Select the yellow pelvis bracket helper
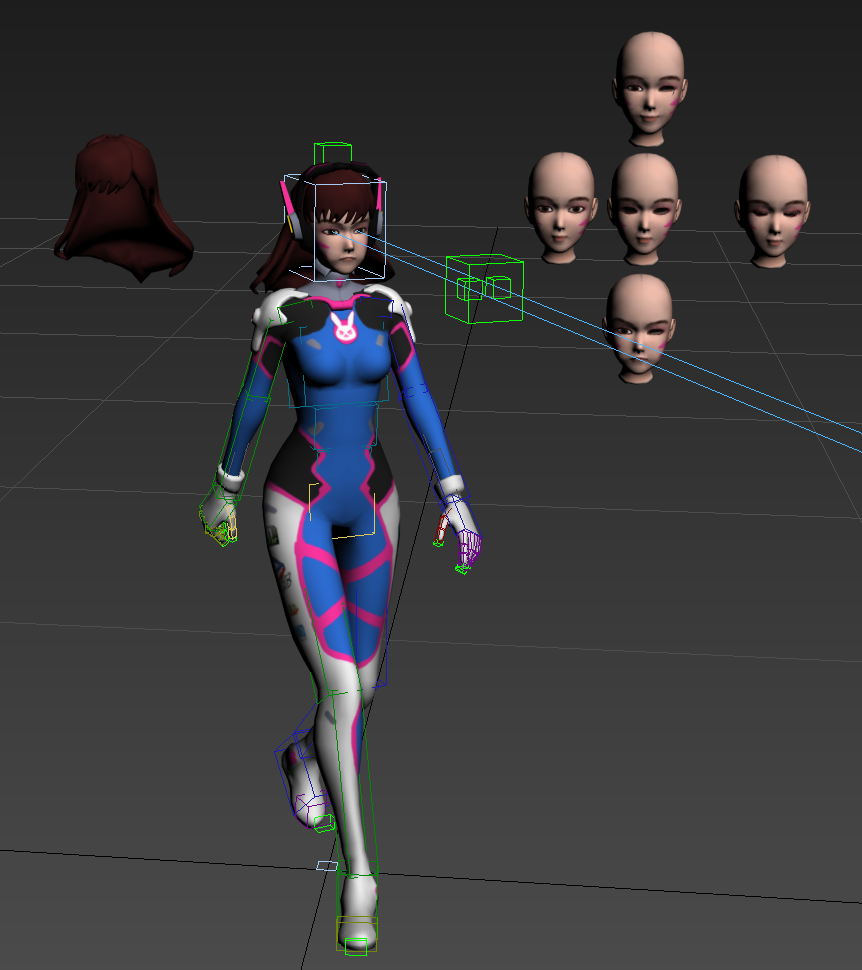 tap(342, 510)
